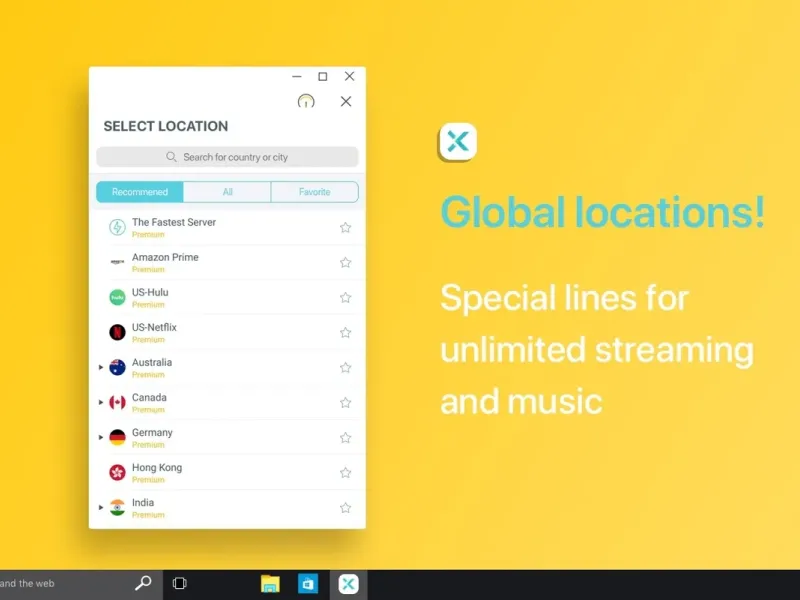Click the Amazon Prime logo icon
The image size is (800, 600).
coord(117,262)
